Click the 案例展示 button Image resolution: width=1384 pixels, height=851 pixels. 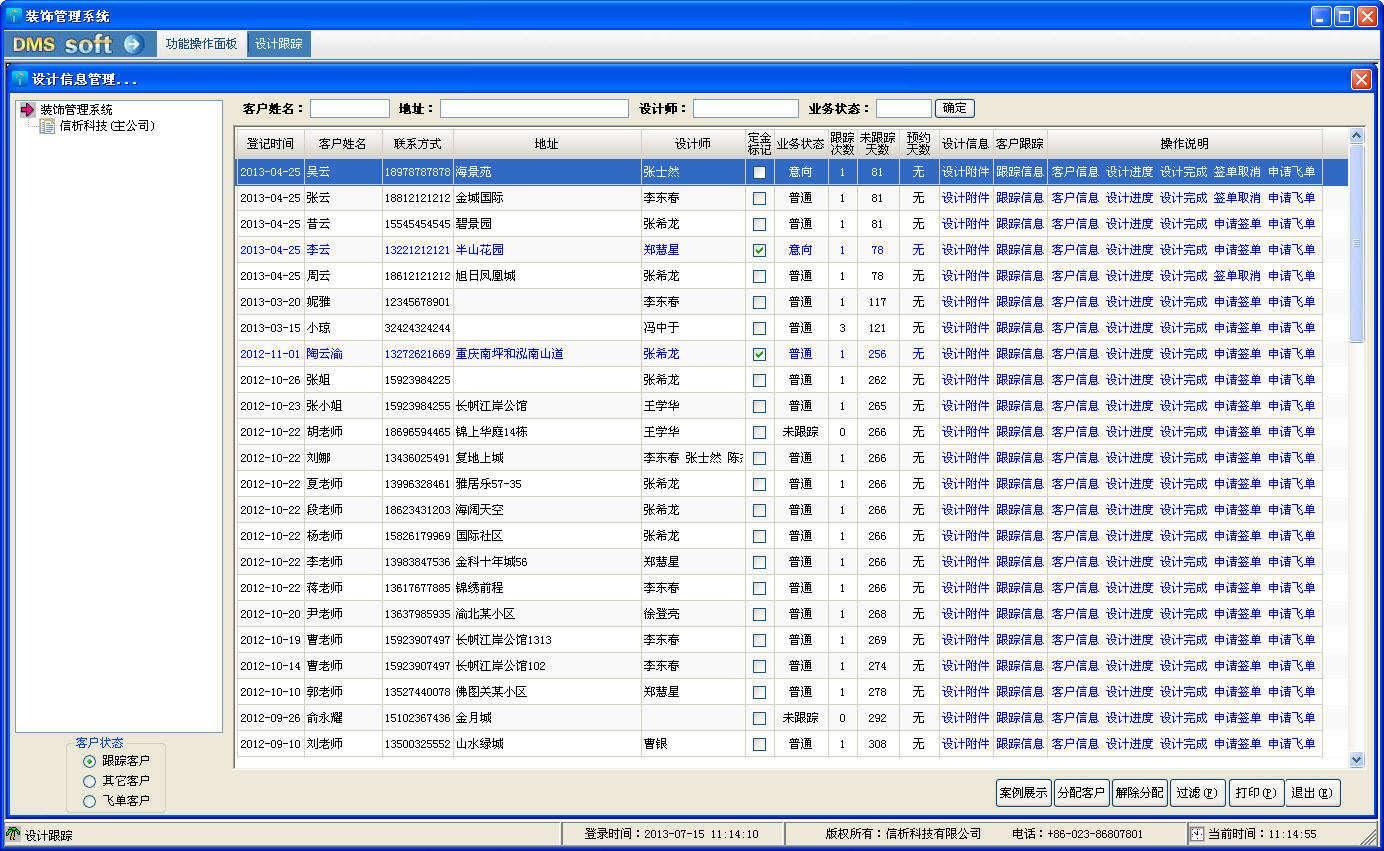click(x=1023, y=793)
